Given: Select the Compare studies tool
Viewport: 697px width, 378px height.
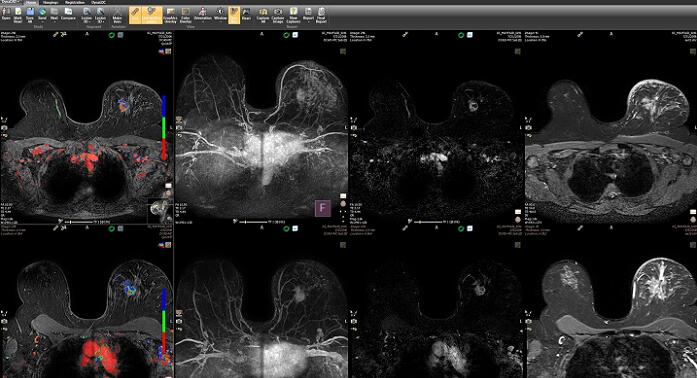Looking at the screenshot, I should (x=68, y=14).
